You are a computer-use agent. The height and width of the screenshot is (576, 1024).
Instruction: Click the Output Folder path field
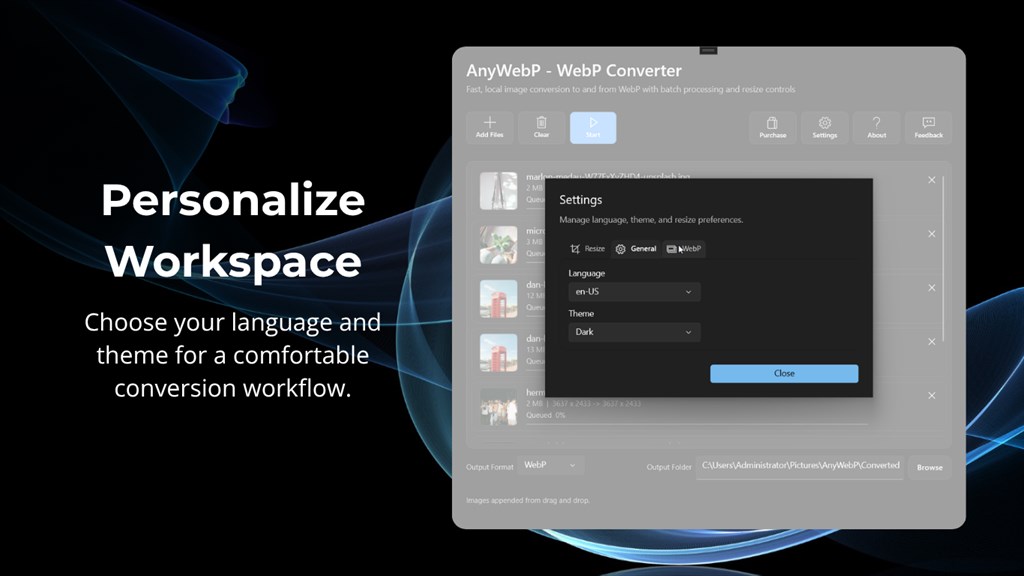(800, 466)
